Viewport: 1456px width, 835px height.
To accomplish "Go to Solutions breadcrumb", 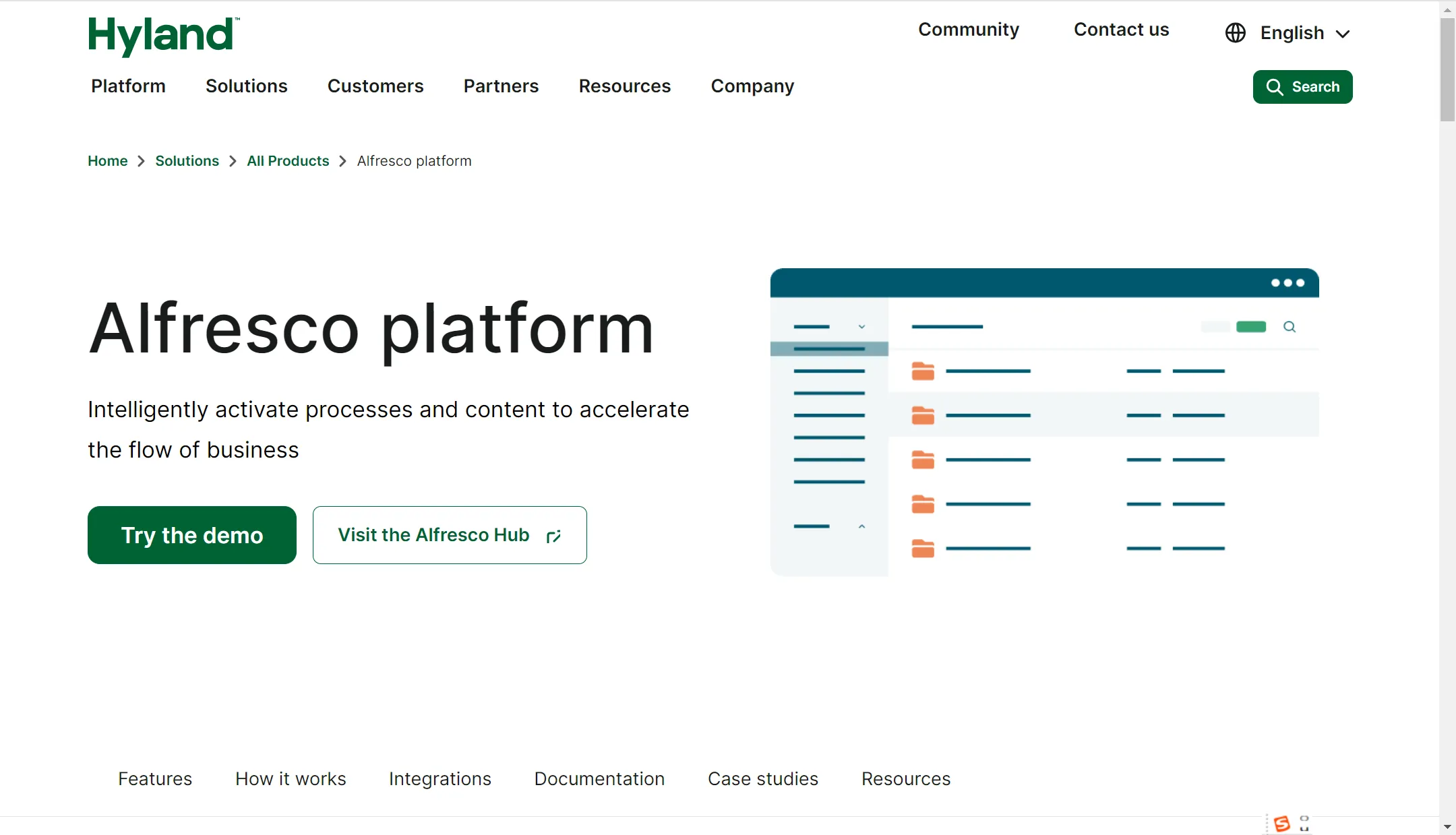I will (187, 161).
